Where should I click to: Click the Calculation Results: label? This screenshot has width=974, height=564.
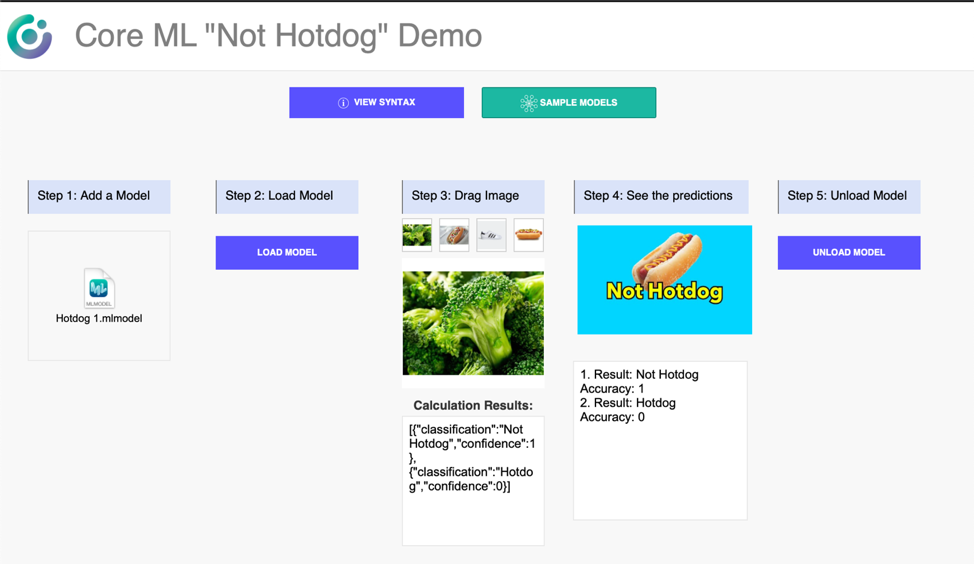pos(473,406)
